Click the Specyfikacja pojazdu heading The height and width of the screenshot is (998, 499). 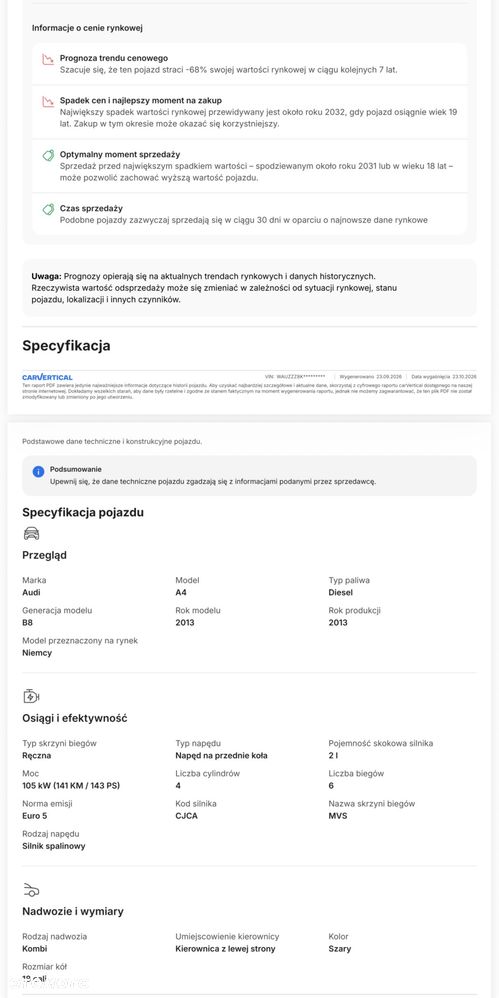[83, 512]
